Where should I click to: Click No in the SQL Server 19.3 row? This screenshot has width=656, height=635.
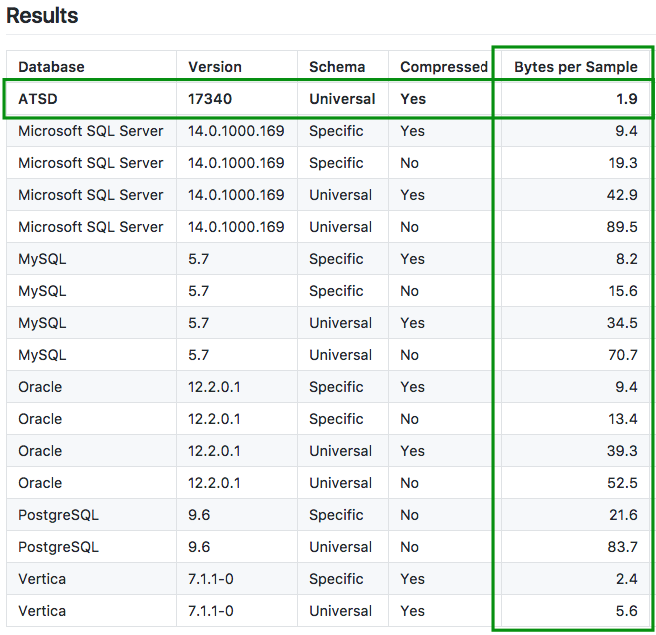click(409, 163)
